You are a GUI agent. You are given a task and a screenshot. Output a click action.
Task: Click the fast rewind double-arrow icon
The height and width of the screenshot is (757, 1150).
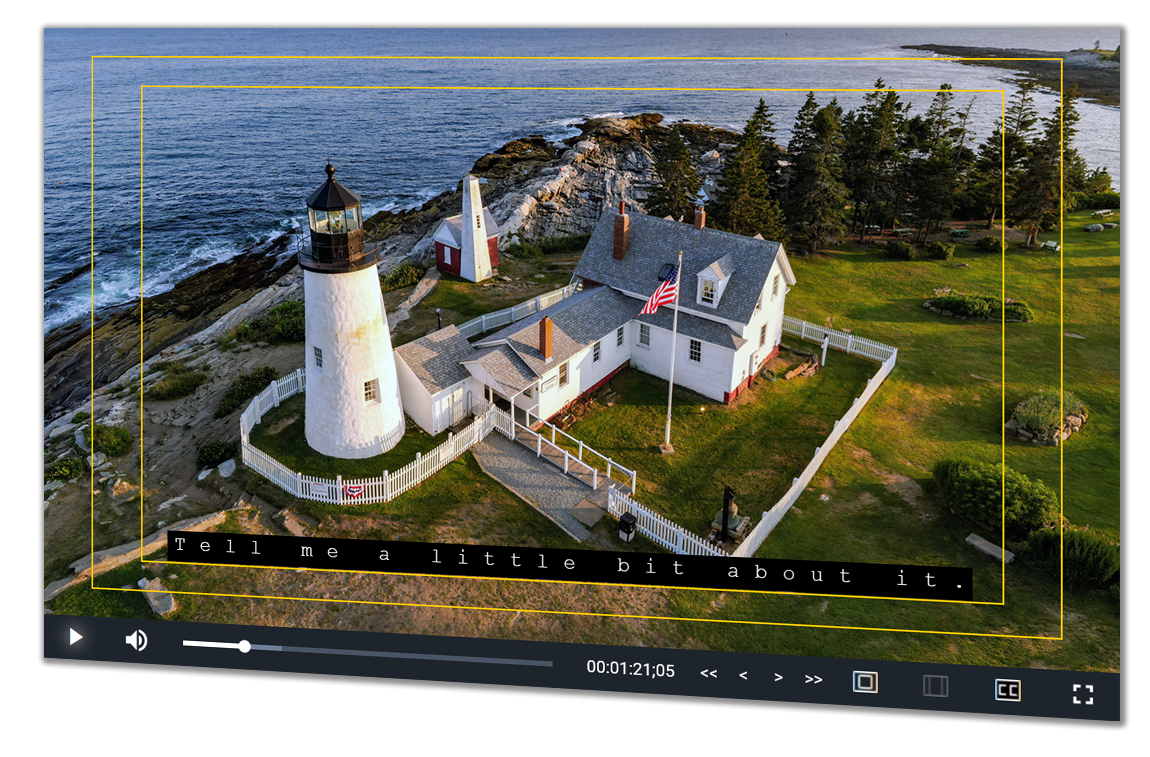click(708, 674)
